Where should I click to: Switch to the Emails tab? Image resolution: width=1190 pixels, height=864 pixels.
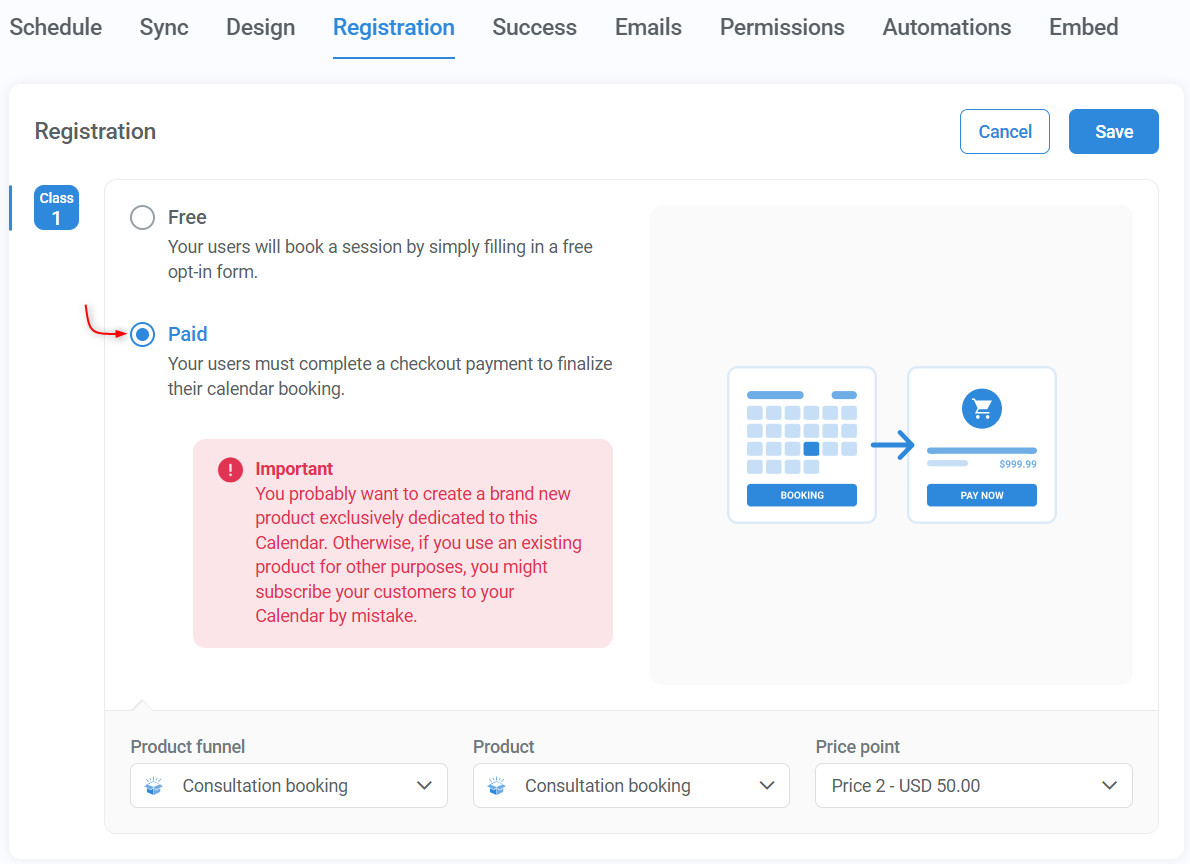click(x=647, y=27)
